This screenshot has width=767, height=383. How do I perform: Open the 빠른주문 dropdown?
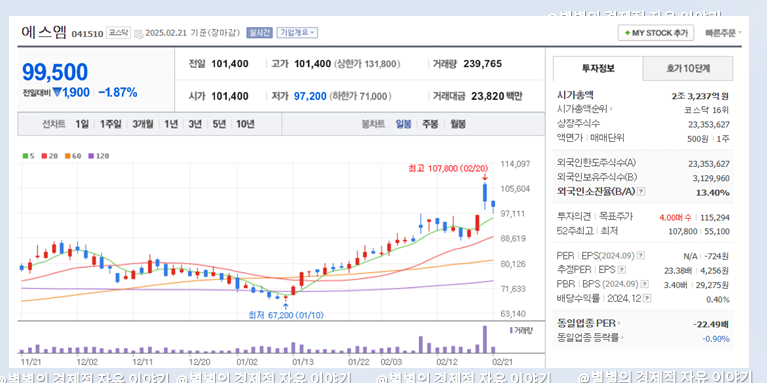tap(723, 33)
